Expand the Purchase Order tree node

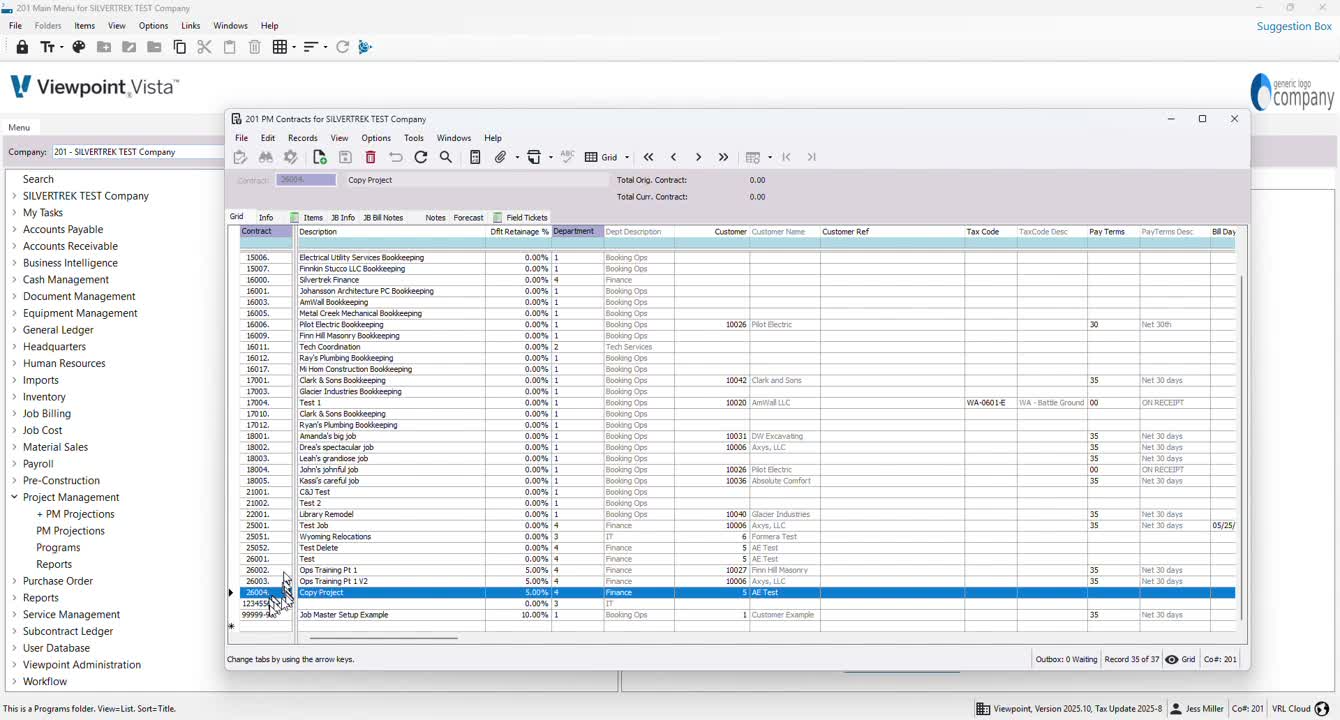14,581
